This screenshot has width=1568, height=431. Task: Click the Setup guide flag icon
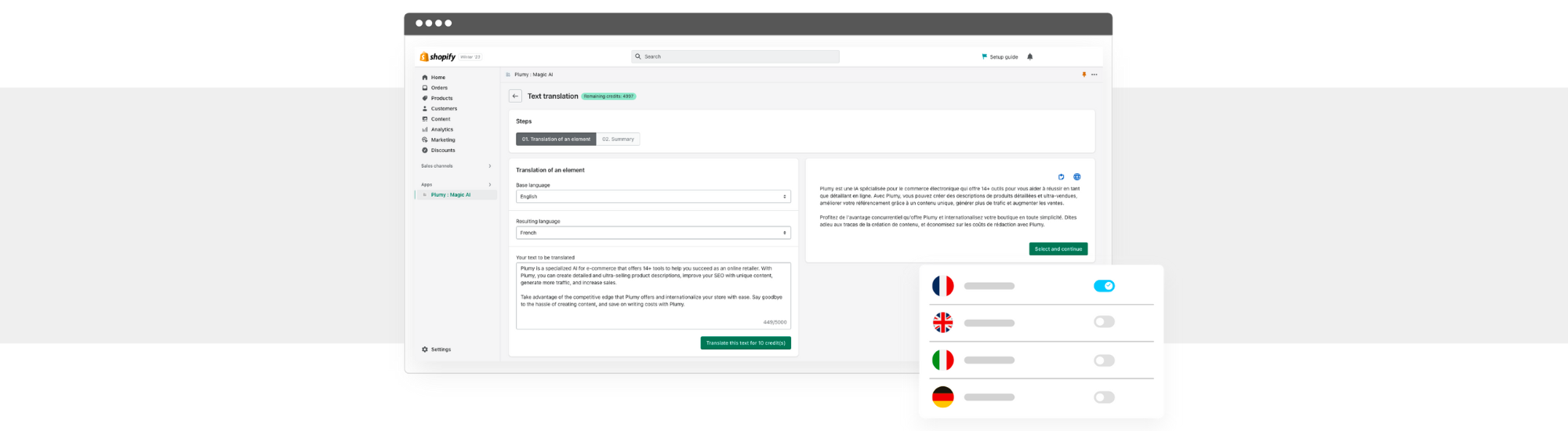[985, 56]
